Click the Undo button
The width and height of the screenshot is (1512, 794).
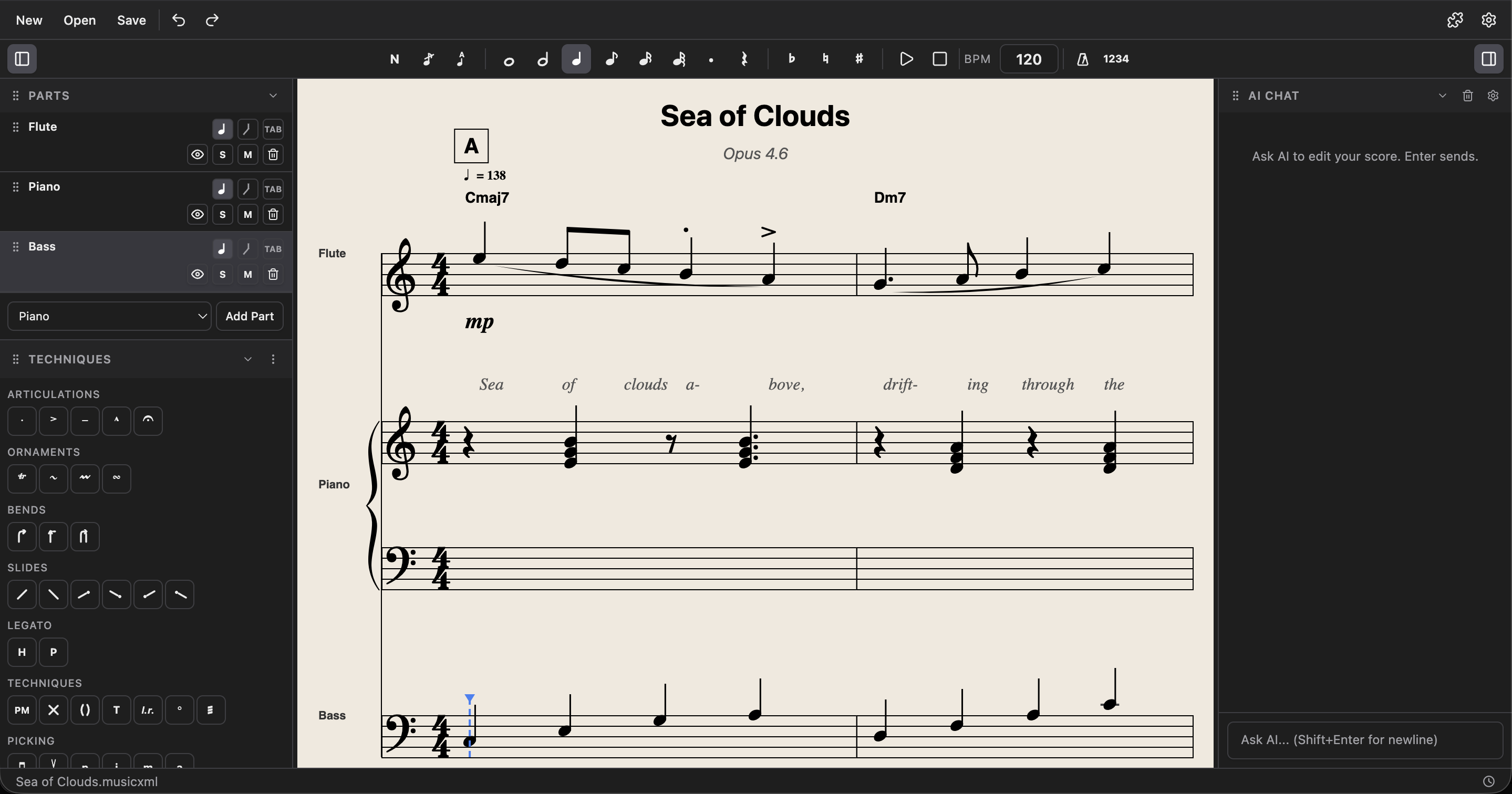(179, 20)
